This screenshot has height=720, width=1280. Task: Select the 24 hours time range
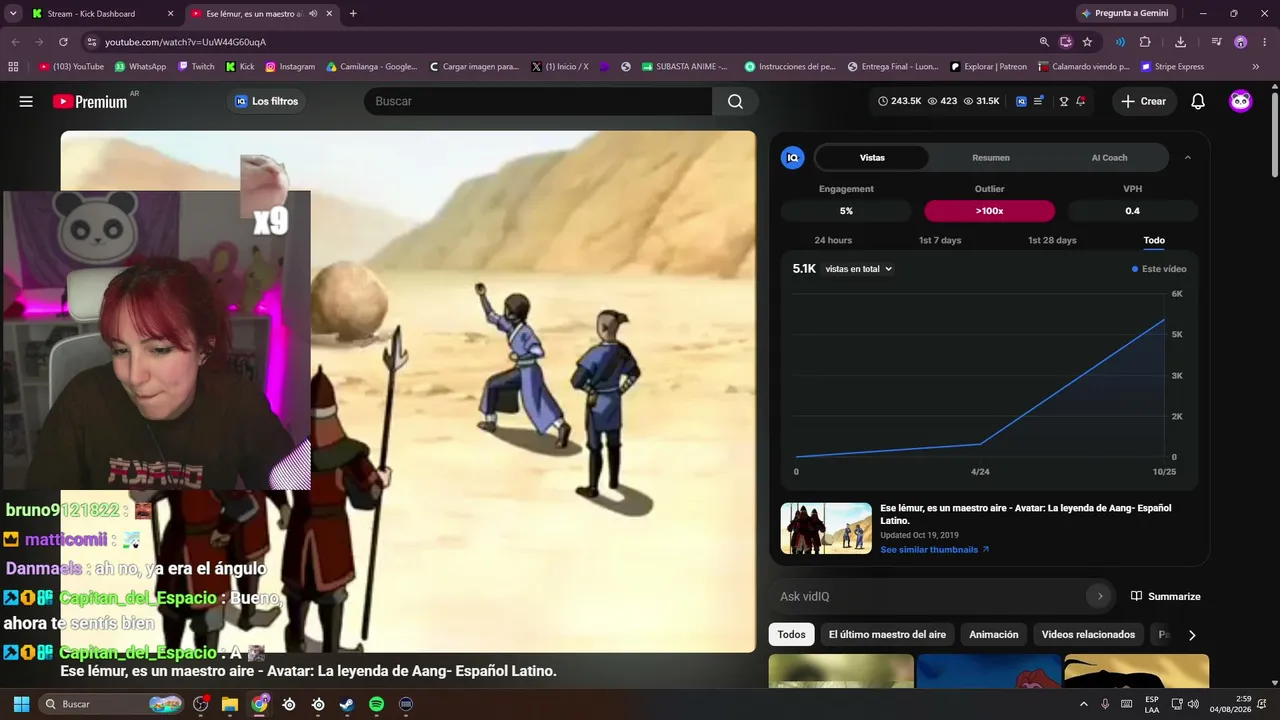pos(833,240)
